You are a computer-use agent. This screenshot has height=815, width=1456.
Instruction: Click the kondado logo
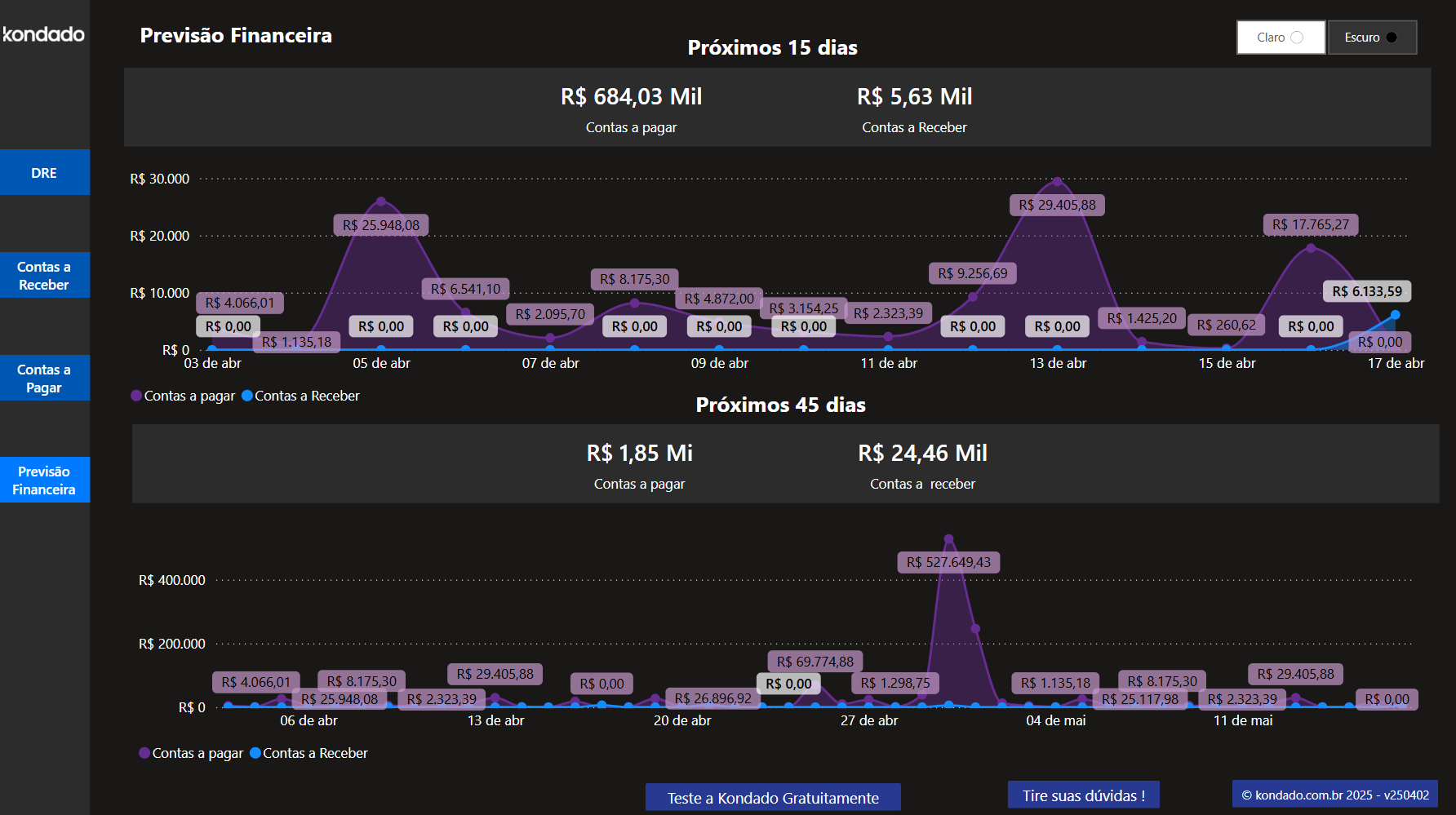click(42, 35)
